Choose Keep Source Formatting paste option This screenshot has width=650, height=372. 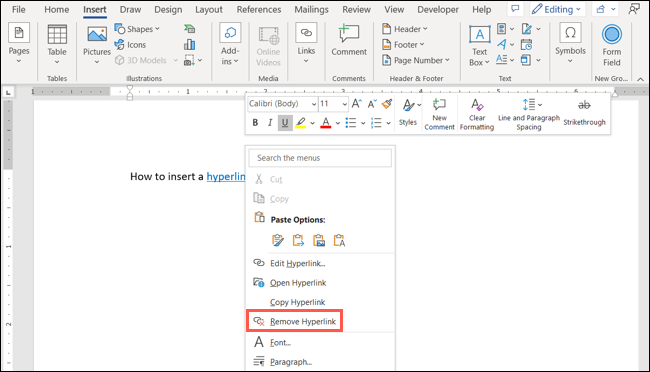(278, 240)
